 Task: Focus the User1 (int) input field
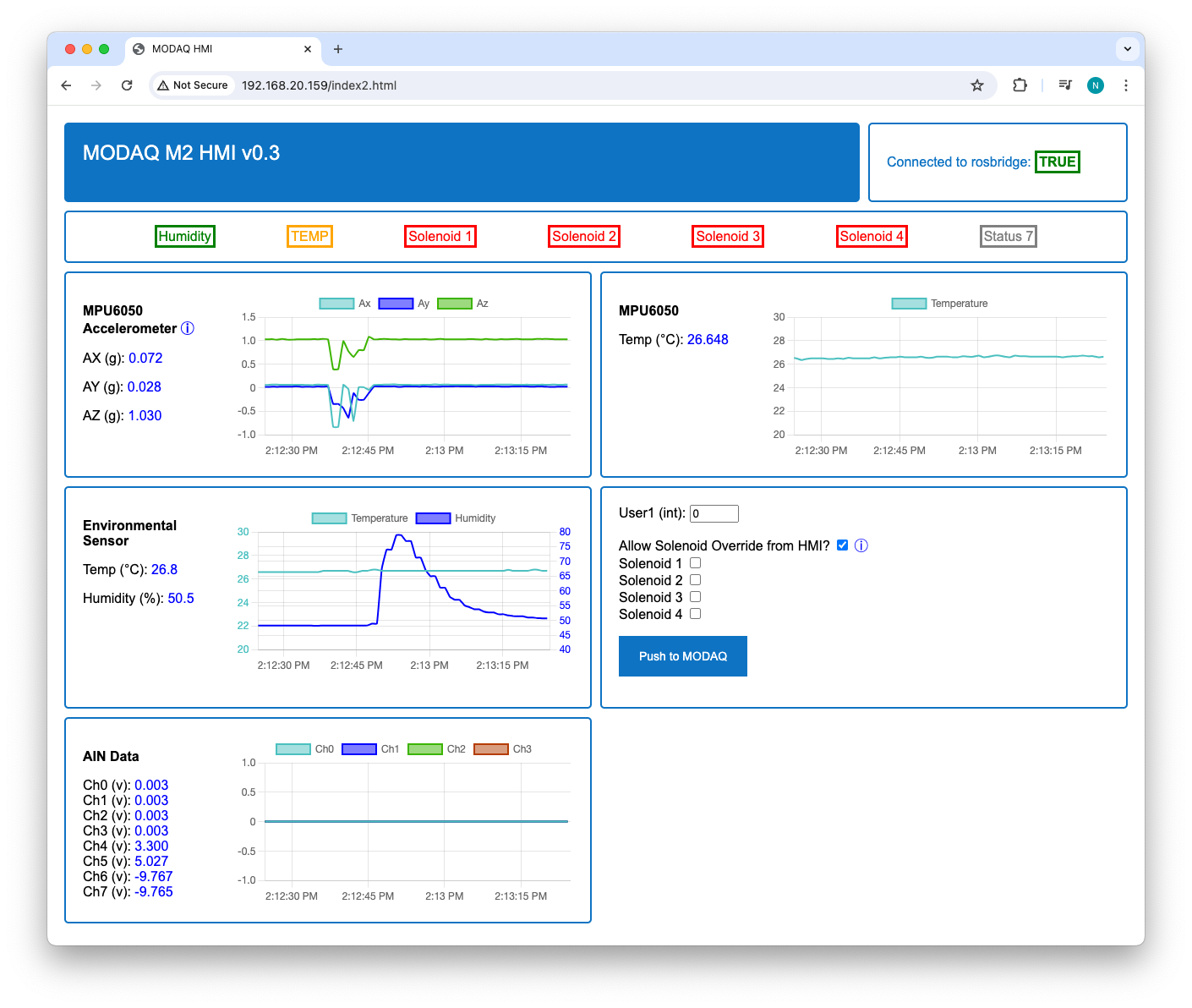pos(714,513)
